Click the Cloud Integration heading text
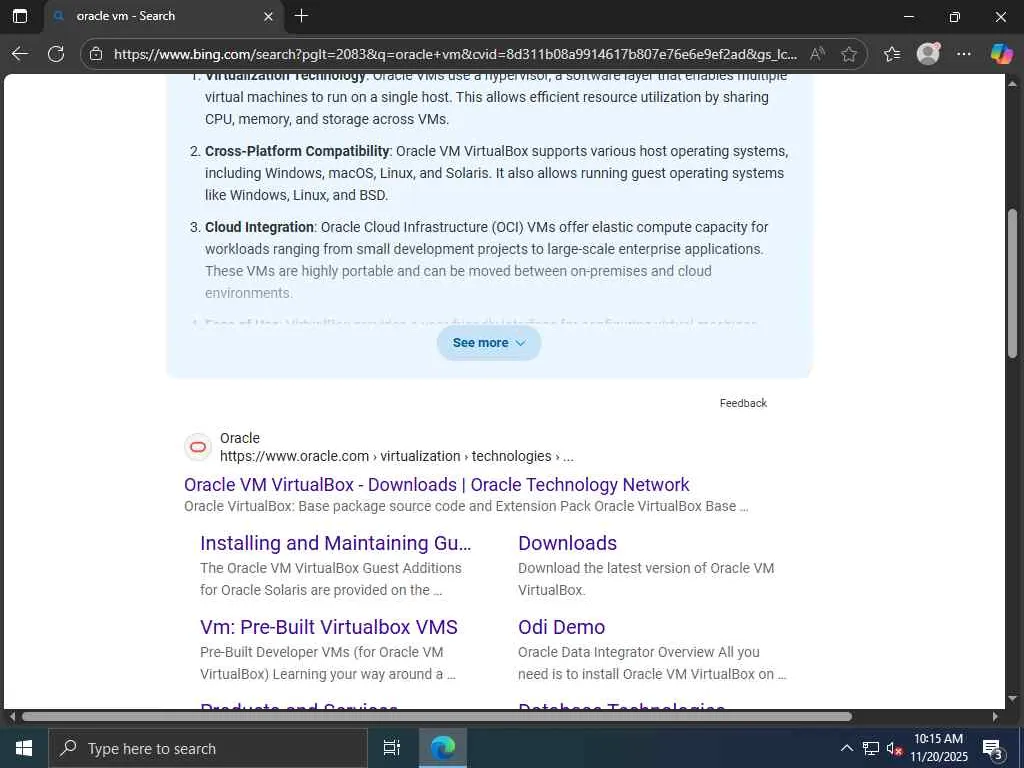 point(259,227)
